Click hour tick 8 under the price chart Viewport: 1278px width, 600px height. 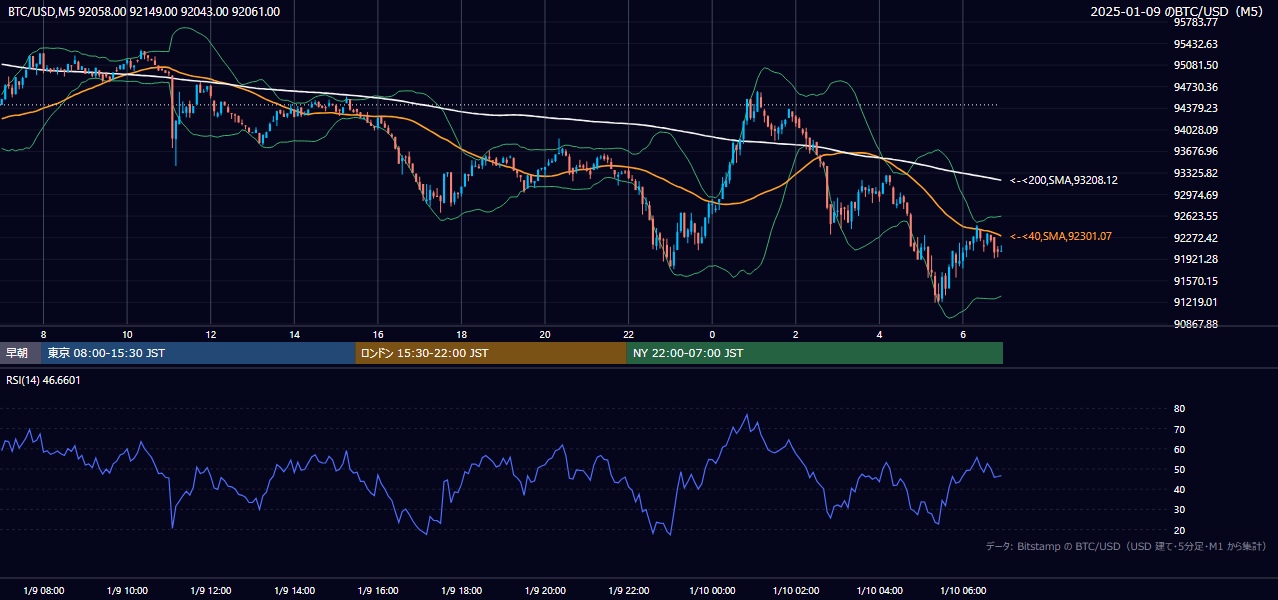[x=43, y=334]
